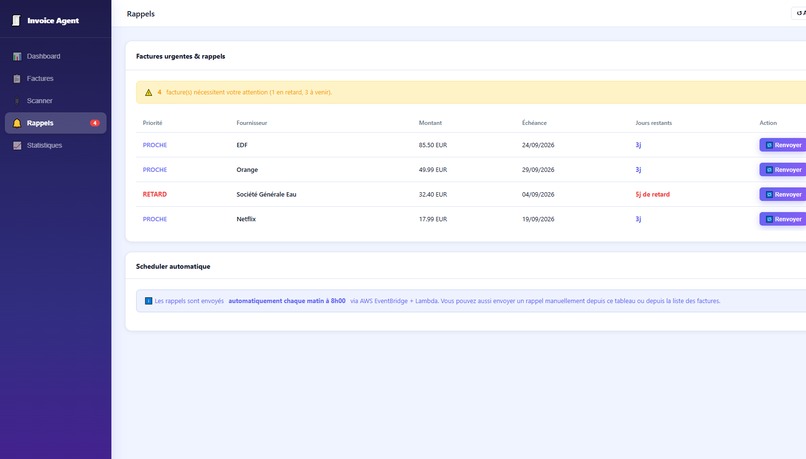
Task: Click the 5j de retard value
Action: click(653, 194)
